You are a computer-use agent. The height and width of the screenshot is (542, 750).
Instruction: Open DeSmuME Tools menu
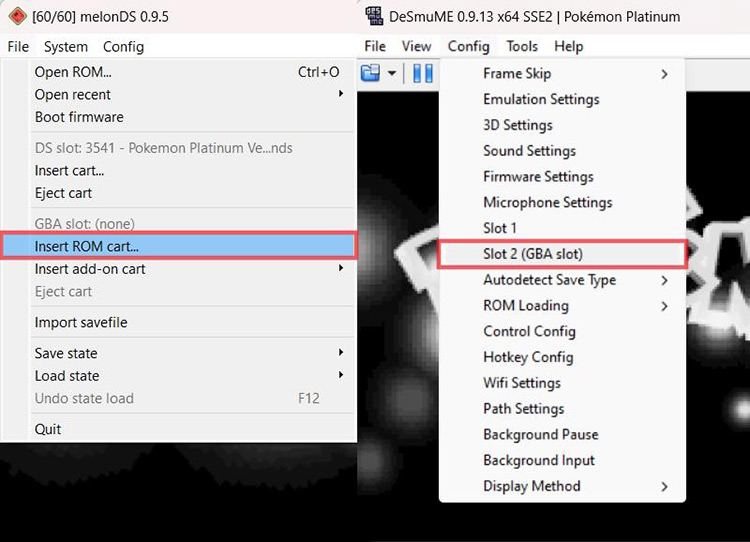point(522,46)
